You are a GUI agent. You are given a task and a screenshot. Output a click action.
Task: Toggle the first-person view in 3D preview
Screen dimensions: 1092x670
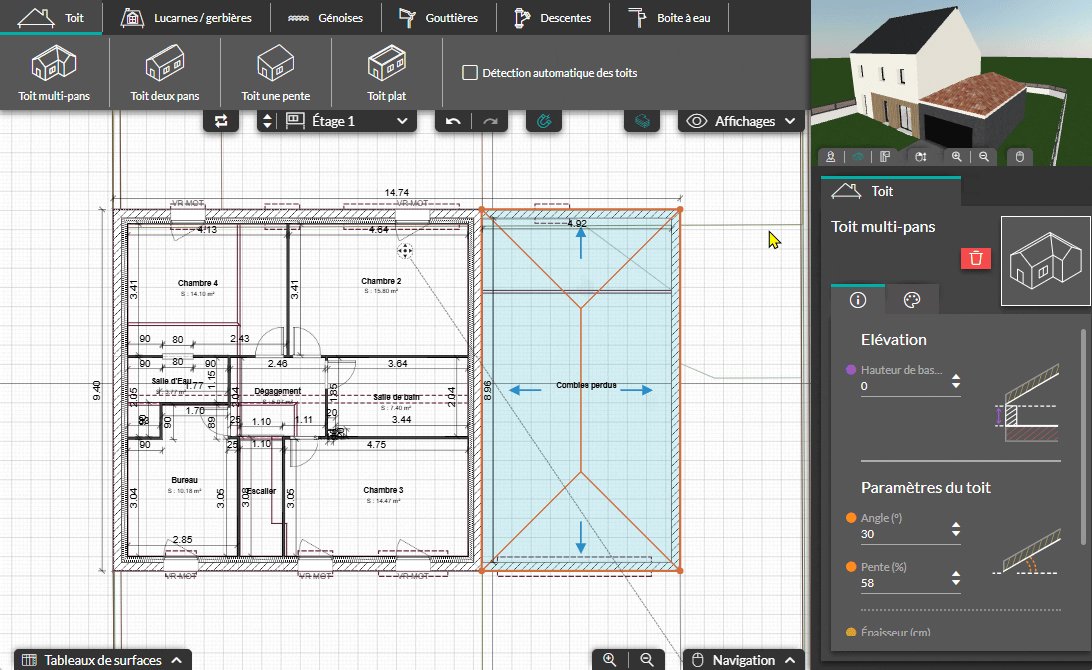831,157
